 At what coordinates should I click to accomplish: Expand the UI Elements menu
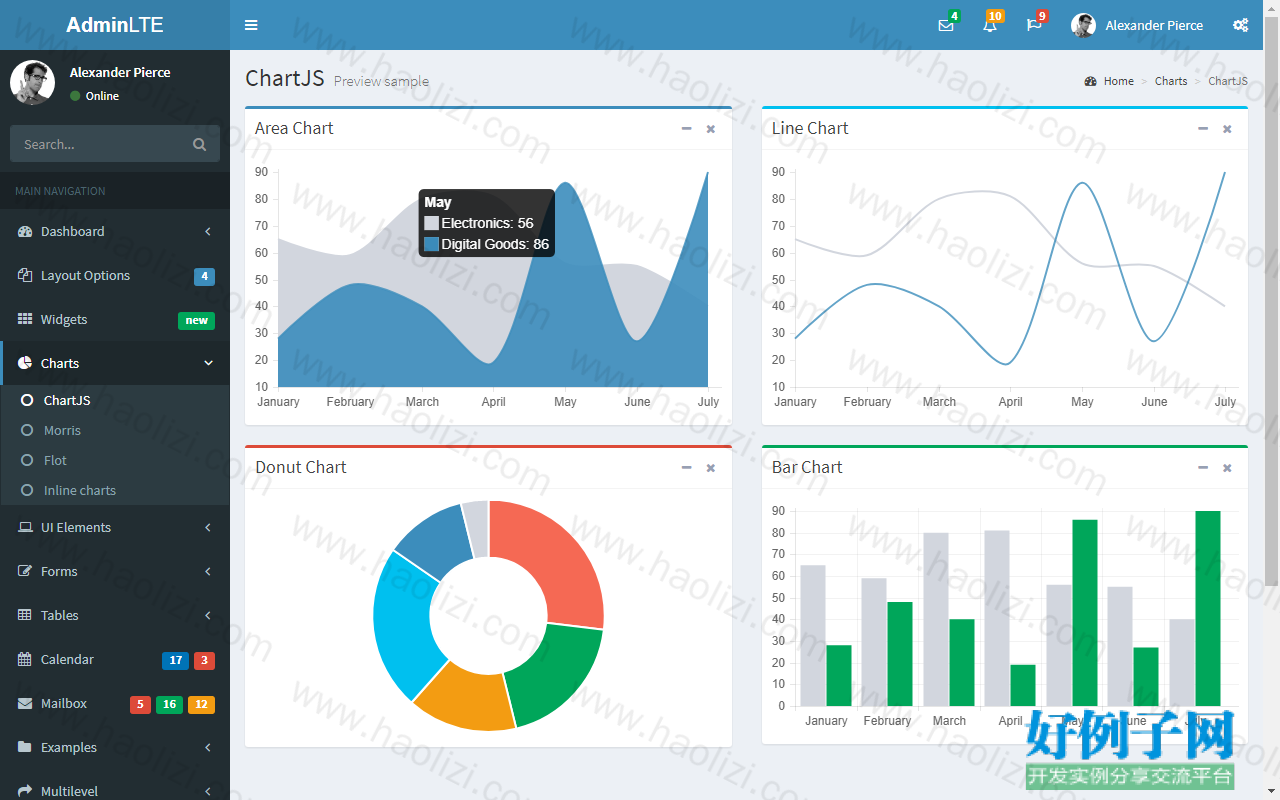coord(115,527)
